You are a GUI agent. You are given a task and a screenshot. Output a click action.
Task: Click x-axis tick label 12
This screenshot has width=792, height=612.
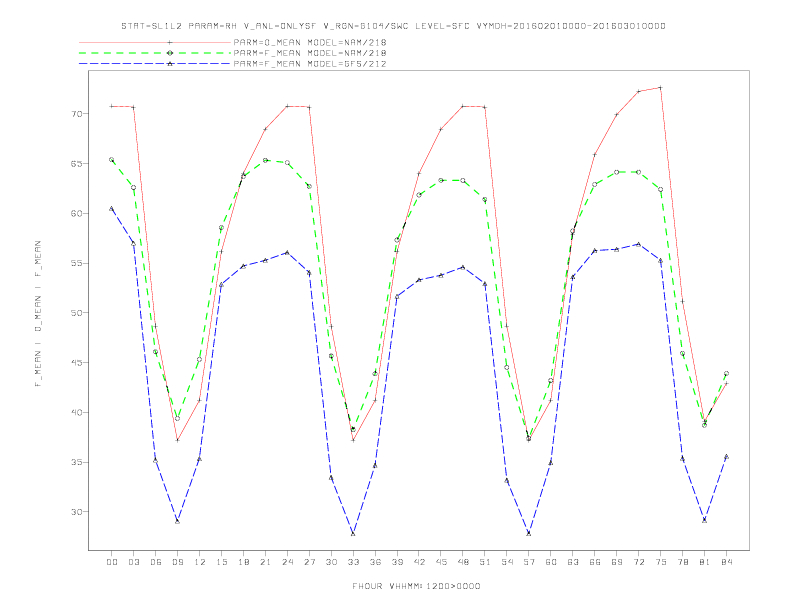tap(200, 562)
